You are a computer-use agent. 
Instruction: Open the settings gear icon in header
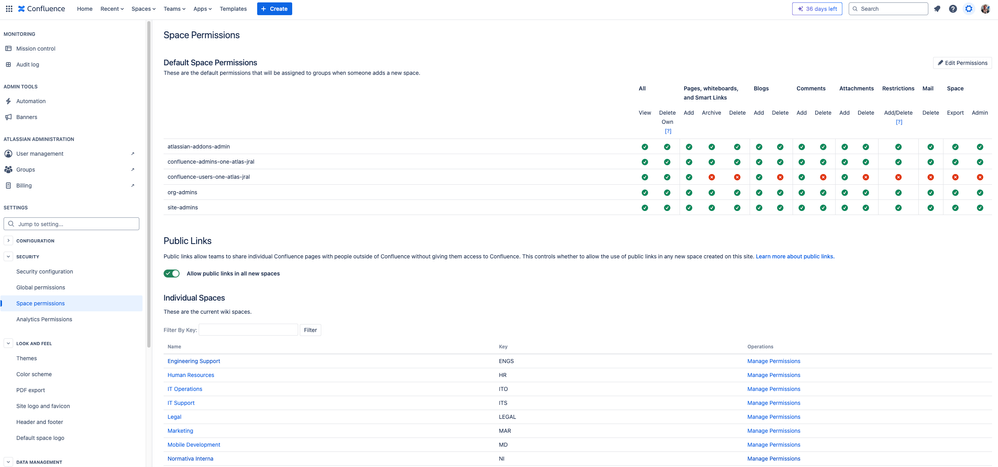coord(969,9)
